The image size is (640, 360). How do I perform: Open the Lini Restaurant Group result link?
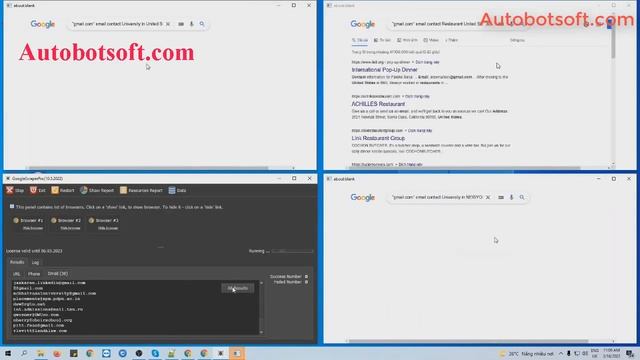(x=378, y=138)
